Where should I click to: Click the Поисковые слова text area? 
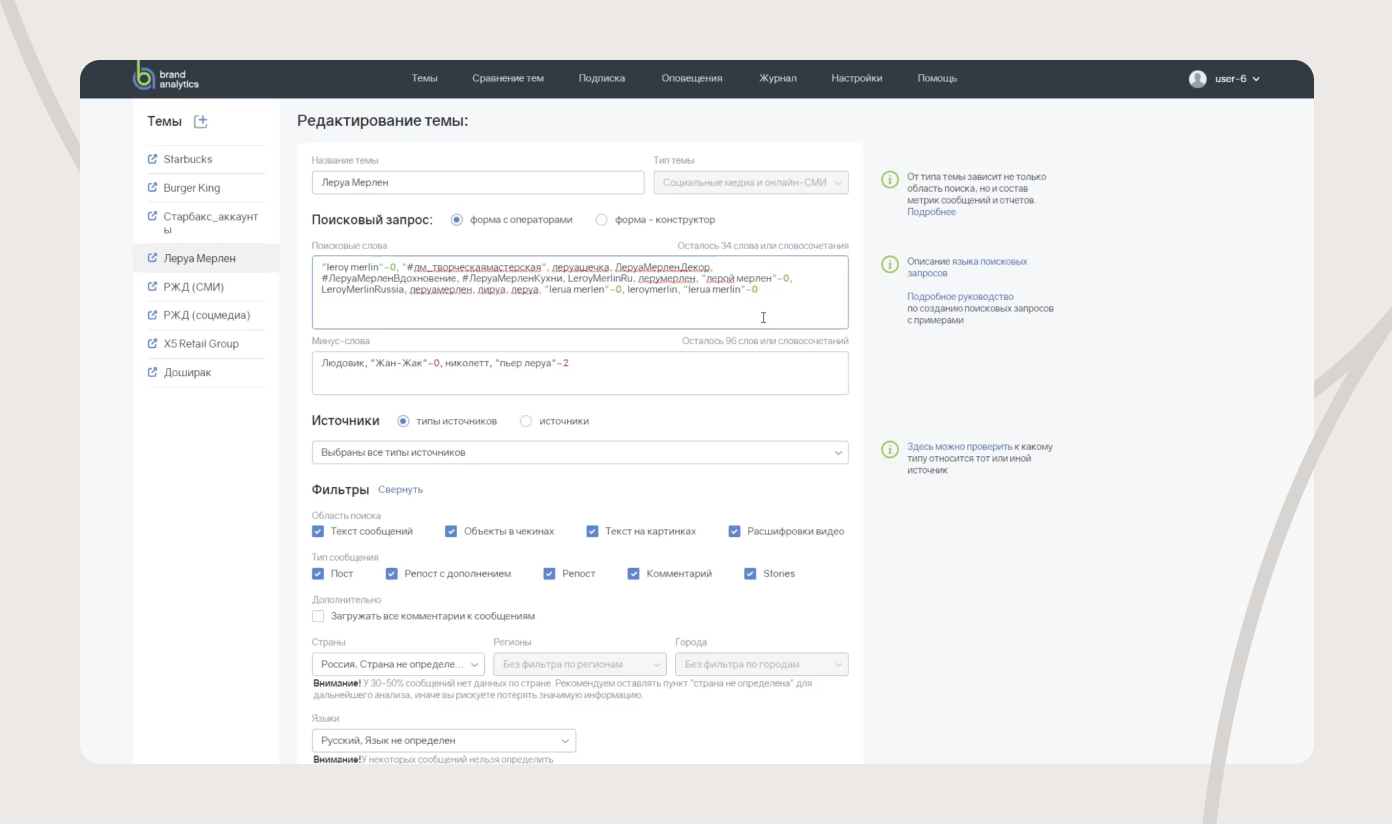[x=580, y=292]
